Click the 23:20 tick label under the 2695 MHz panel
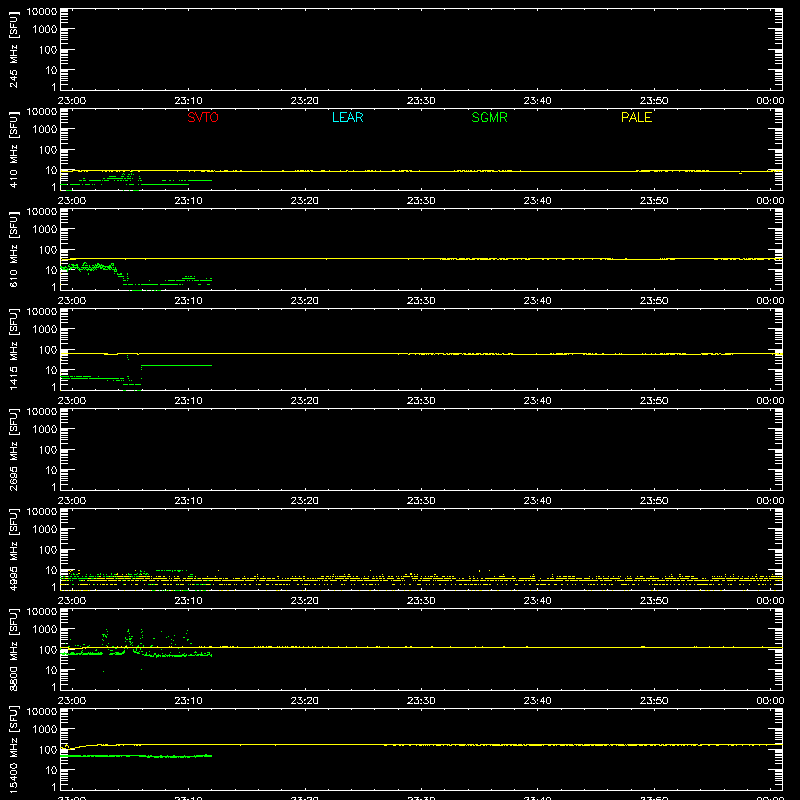The height and width of the screenshot is (800, 800). 305,501
